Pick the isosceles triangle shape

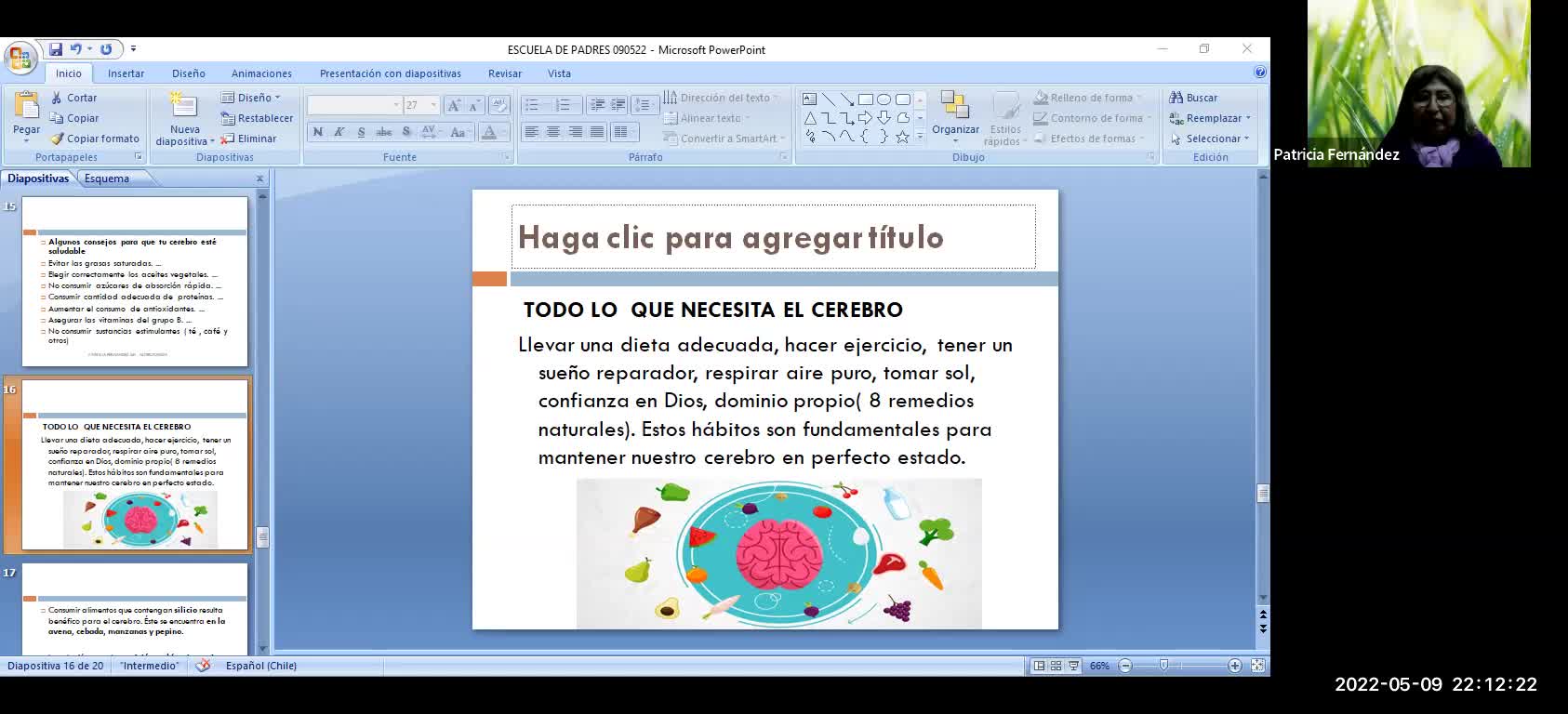[809, 118]
